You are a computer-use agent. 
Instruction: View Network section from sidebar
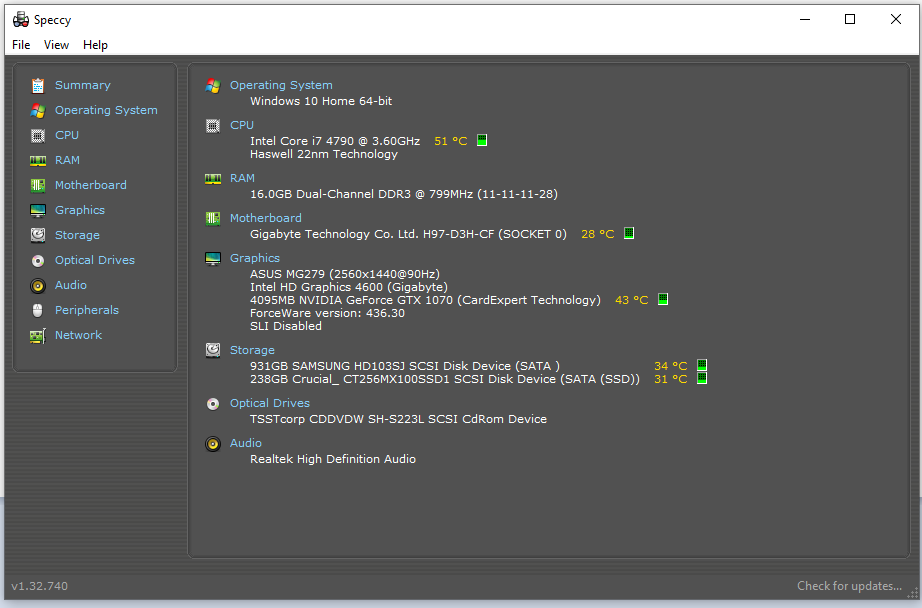pyautogui.click(x=79, y=335)
